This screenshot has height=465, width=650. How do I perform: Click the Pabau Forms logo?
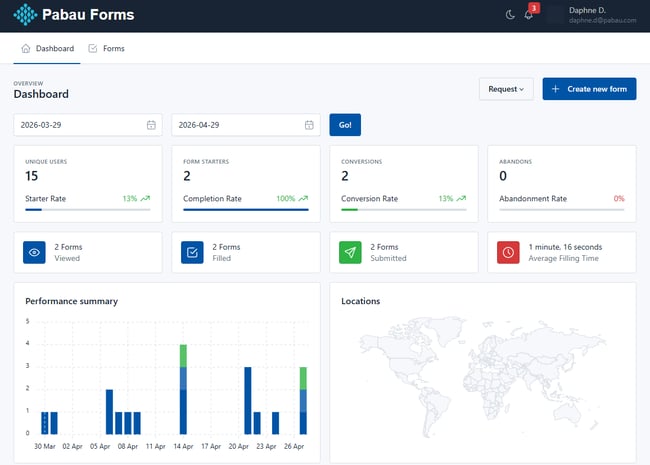tap(74, 15)
